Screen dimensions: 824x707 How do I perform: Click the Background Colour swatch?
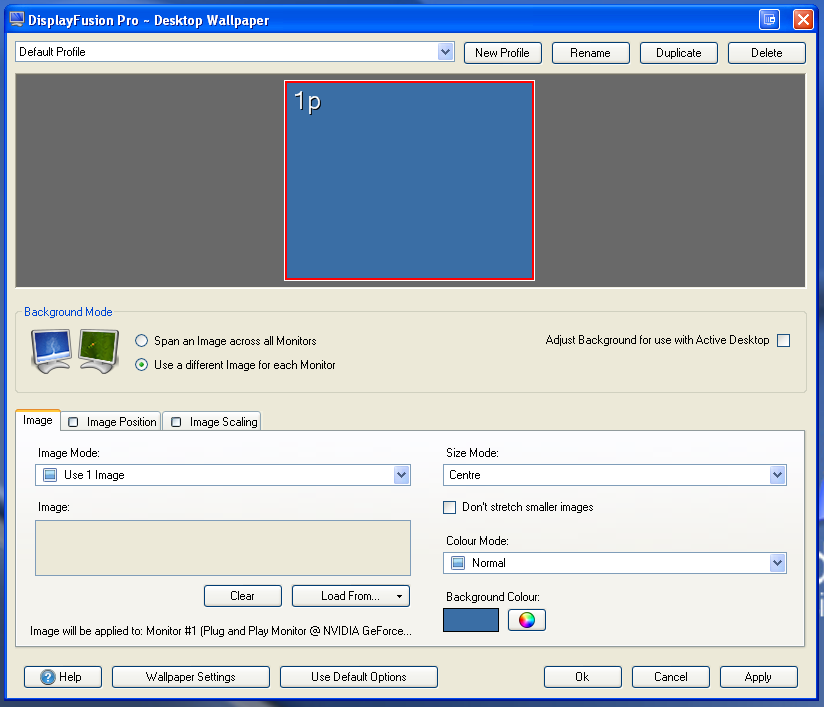click(470, 620)
